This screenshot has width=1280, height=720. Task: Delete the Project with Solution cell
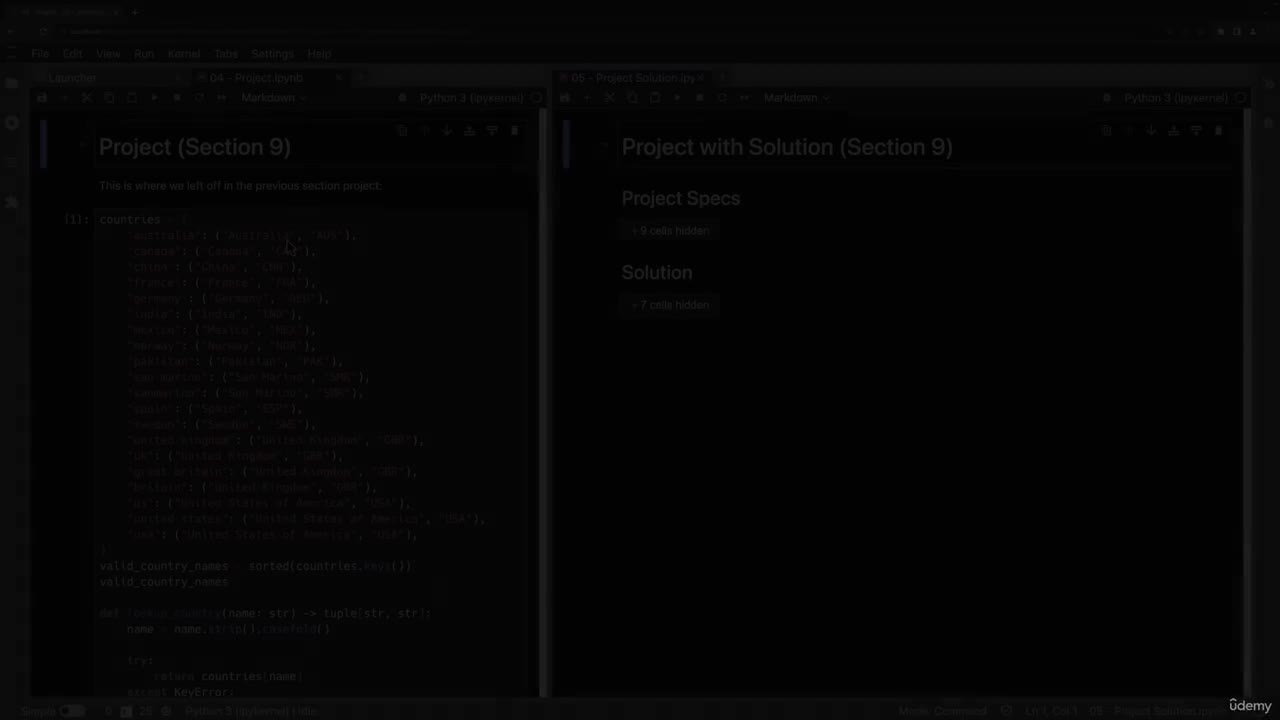click(x=1218, y=131)
